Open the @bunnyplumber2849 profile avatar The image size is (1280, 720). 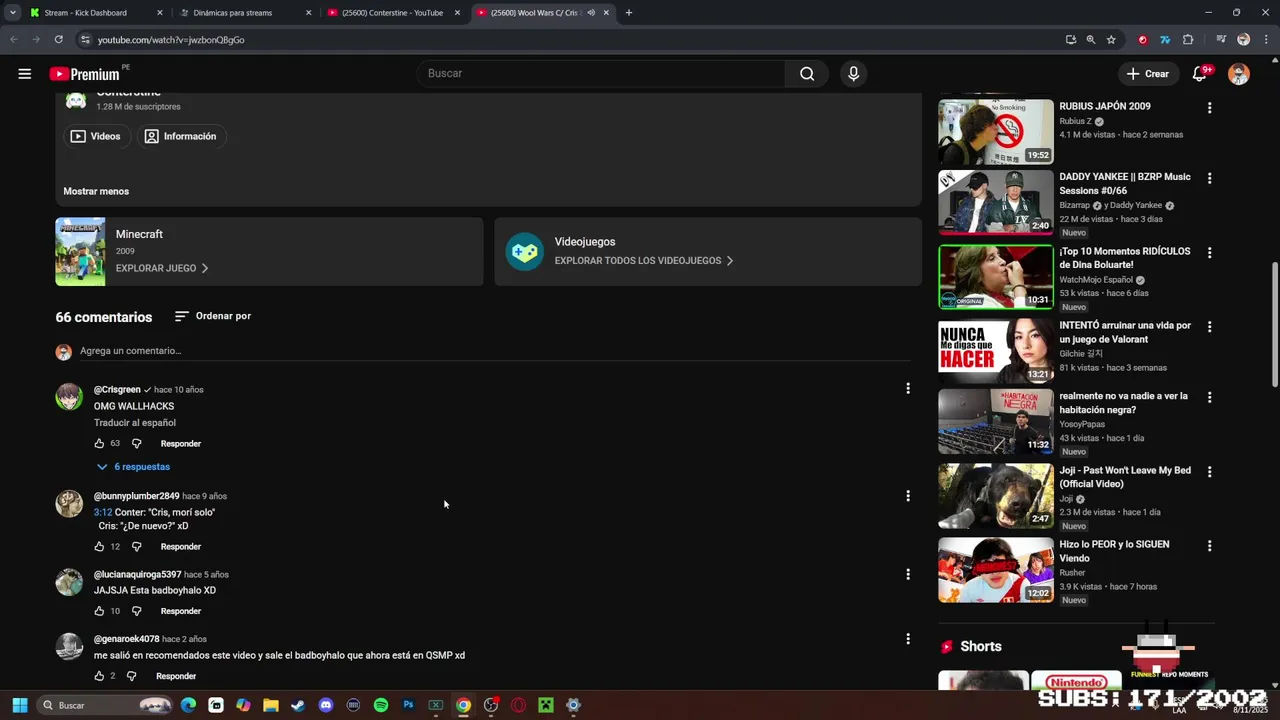69,503
